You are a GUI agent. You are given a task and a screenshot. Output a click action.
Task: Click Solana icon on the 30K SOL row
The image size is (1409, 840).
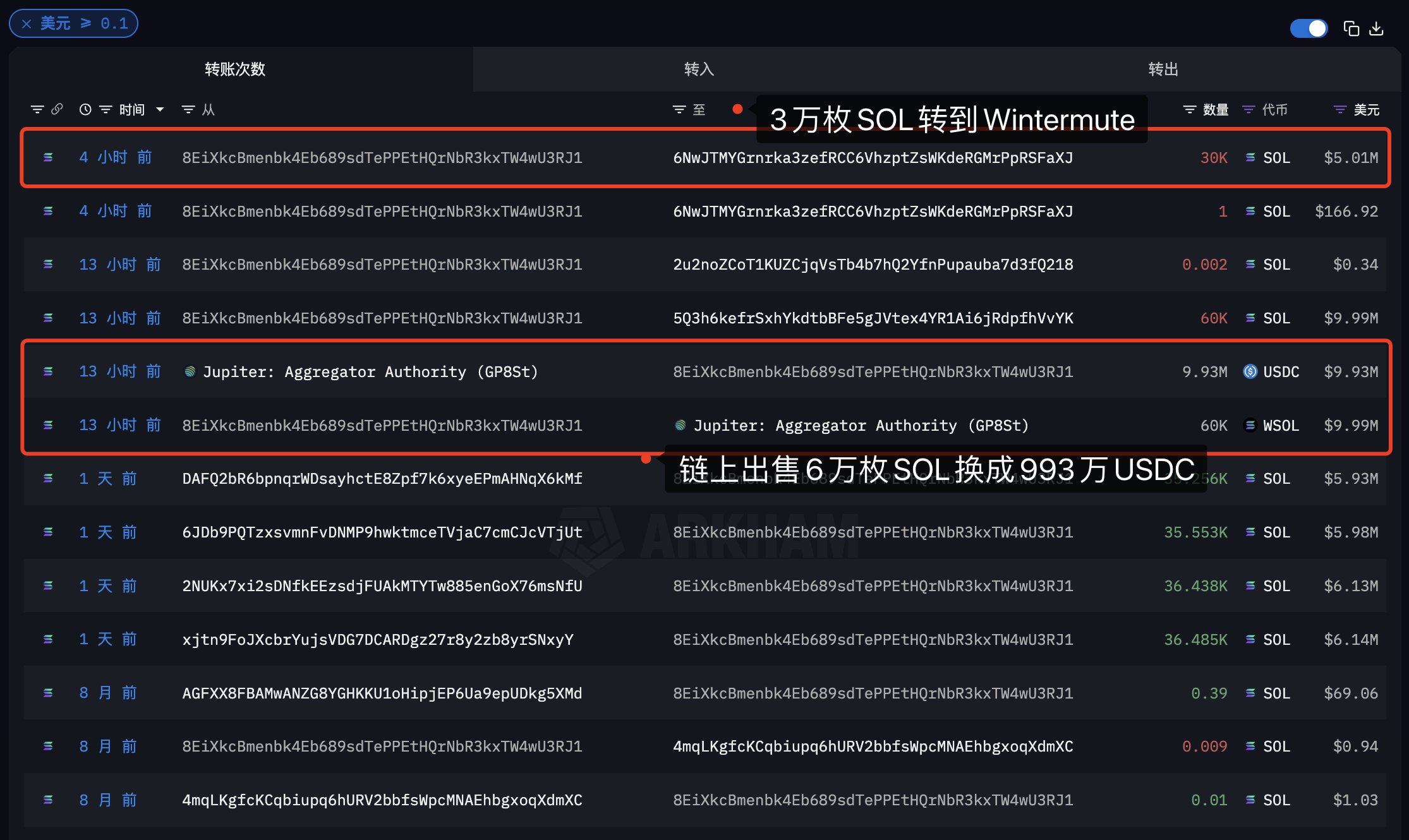(48, 158)
